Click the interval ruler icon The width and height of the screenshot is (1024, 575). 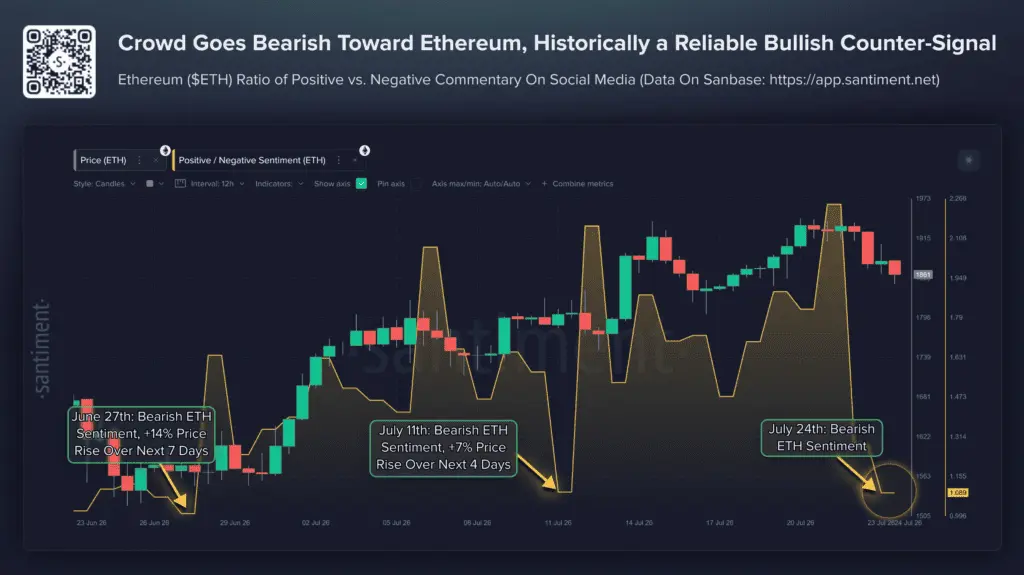[180, 184]
